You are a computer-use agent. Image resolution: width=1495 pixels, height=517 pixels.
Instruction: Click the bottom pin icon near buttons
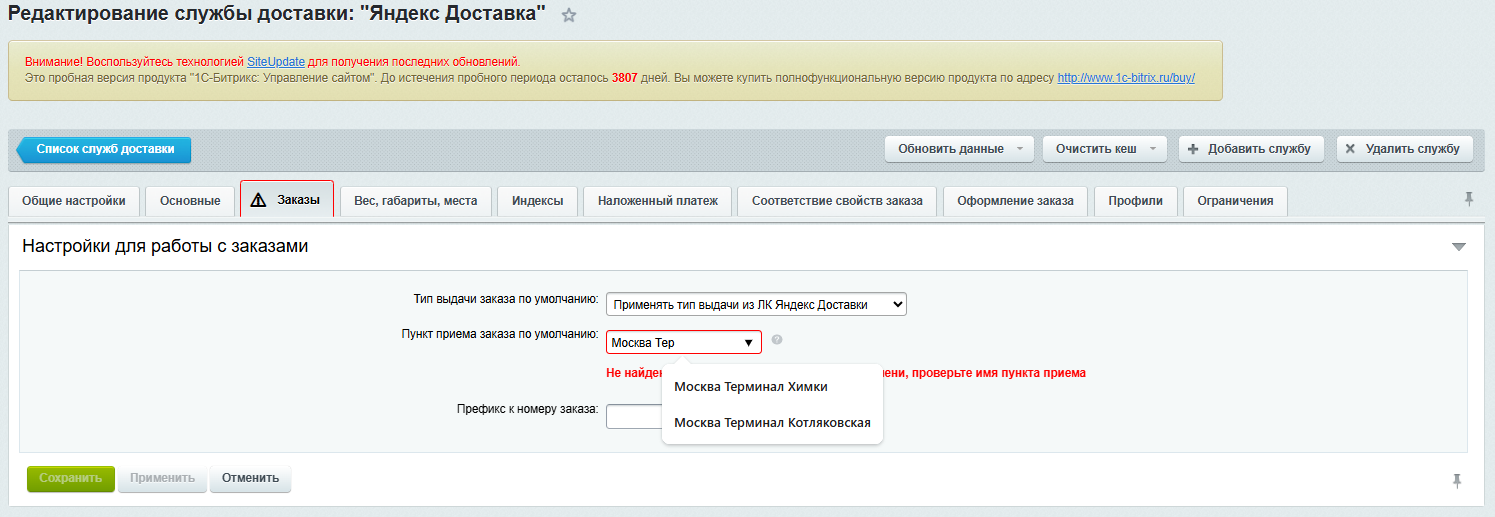tap(1458, 480)
